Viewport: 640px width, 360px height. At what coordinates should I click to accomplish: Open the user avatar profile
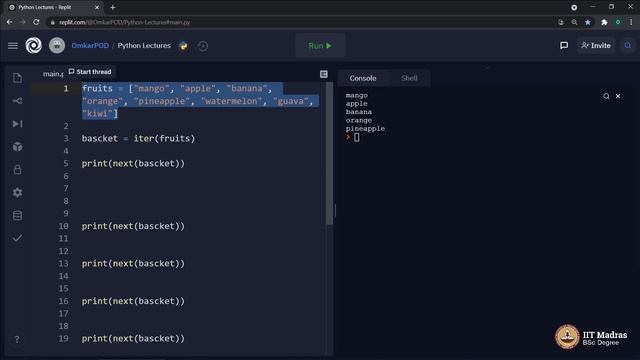[x=57, y=45]
